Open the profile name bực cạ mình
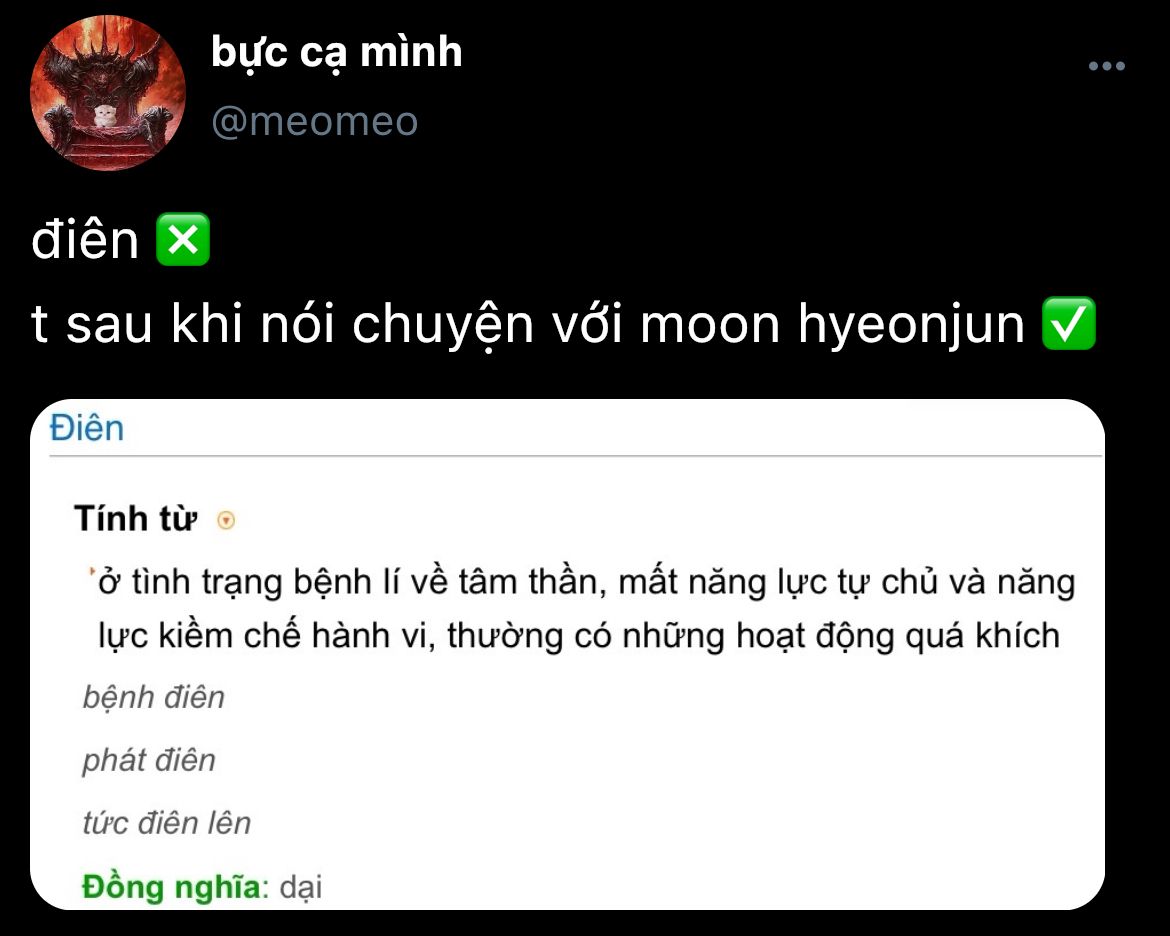 point(337,52)
